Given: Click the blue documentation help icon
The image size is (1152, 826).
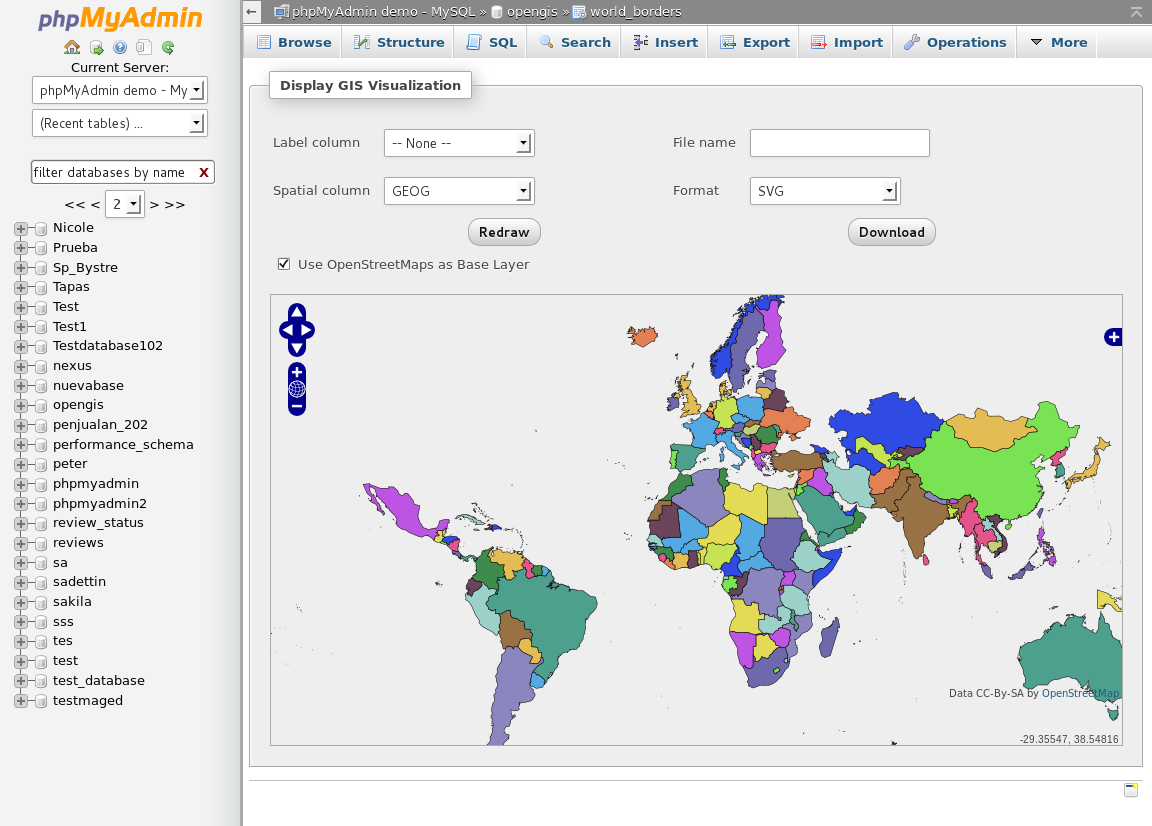Looking at the screenshot, I should click(x=120, y=47).
